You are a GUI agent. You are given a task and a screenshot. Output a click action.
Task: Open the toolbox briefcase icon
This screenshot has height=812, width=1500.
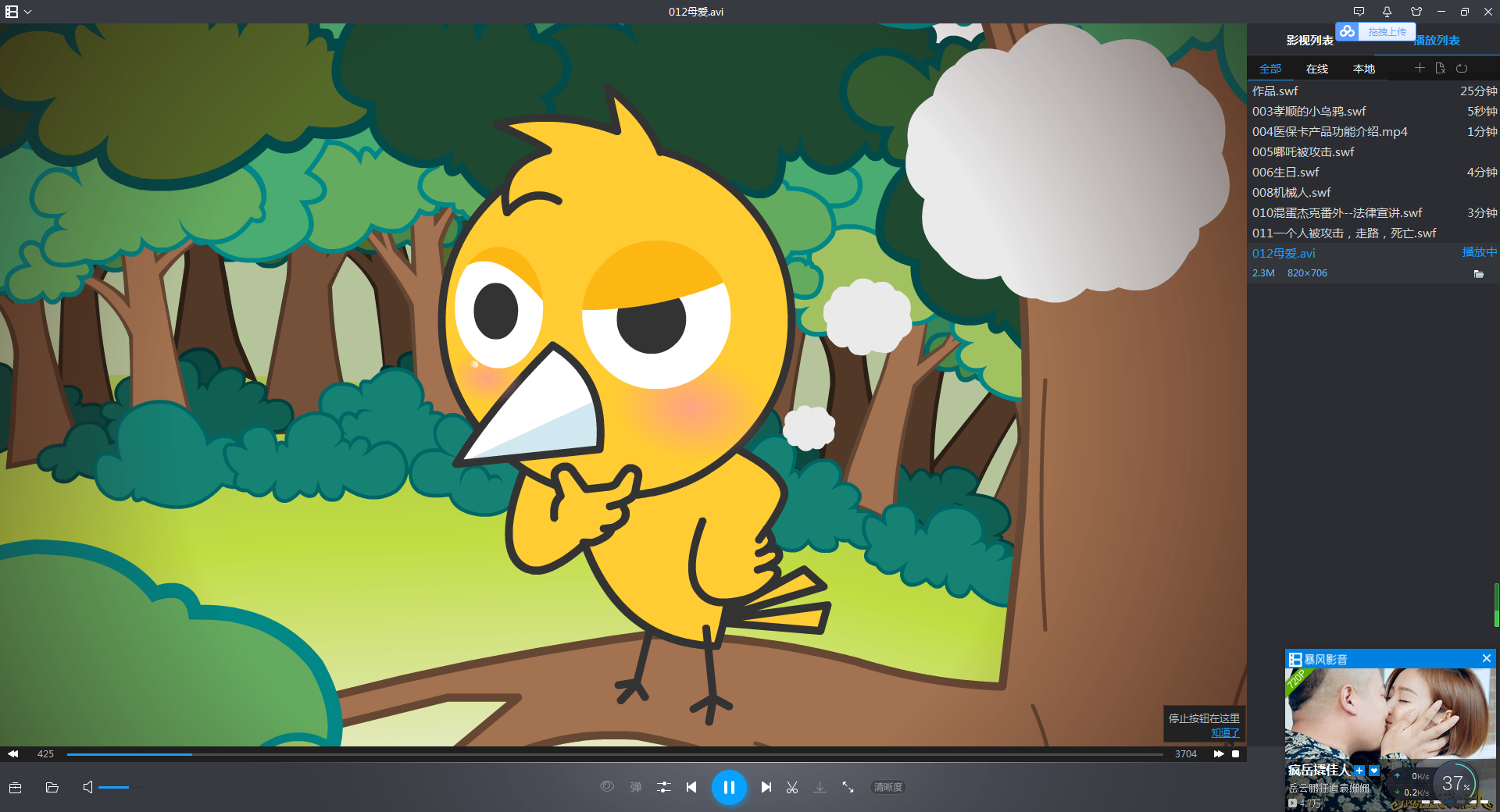(x=15, y=787)
